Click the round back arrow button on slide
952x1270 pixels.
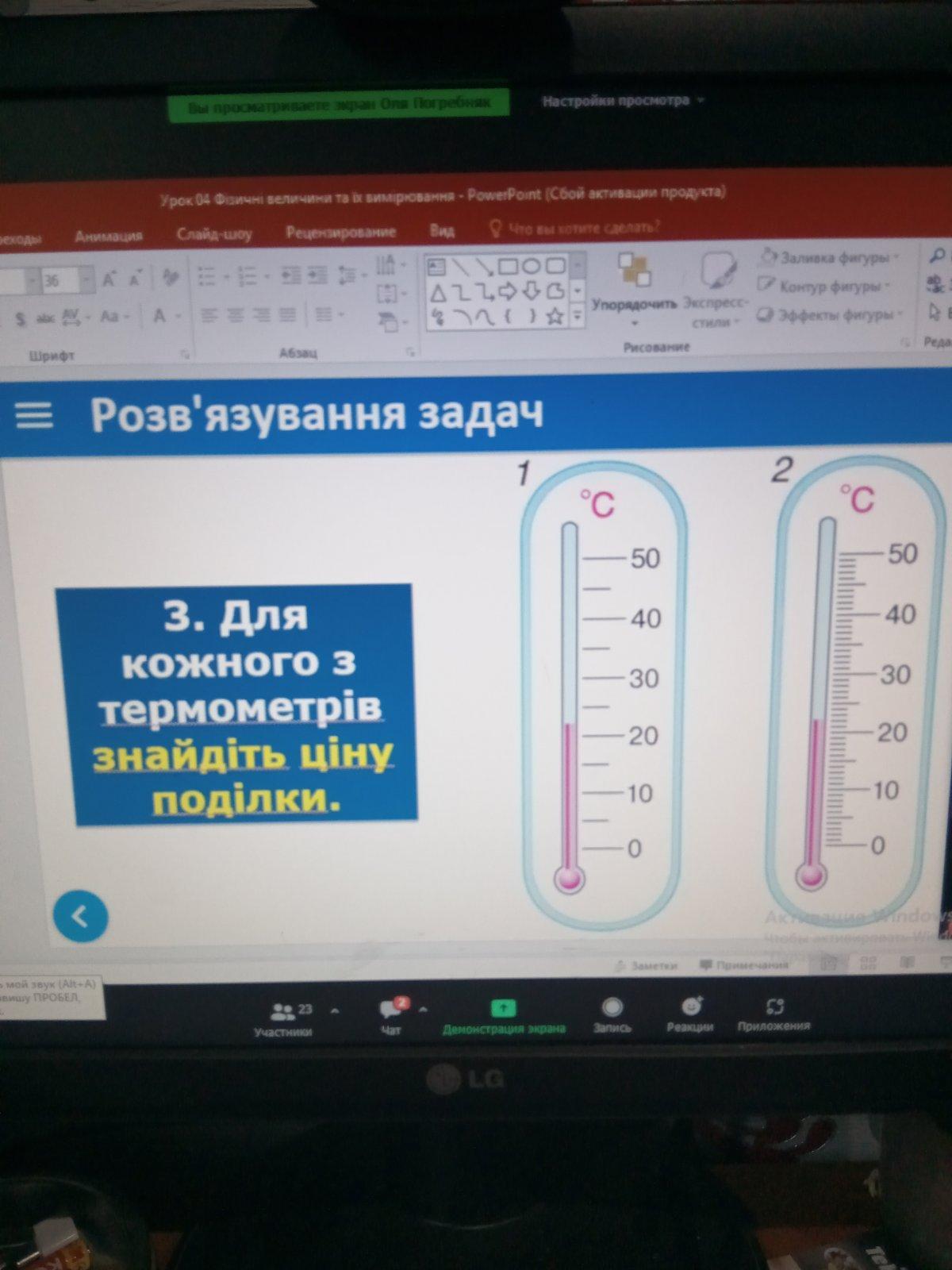pos(80,916)
